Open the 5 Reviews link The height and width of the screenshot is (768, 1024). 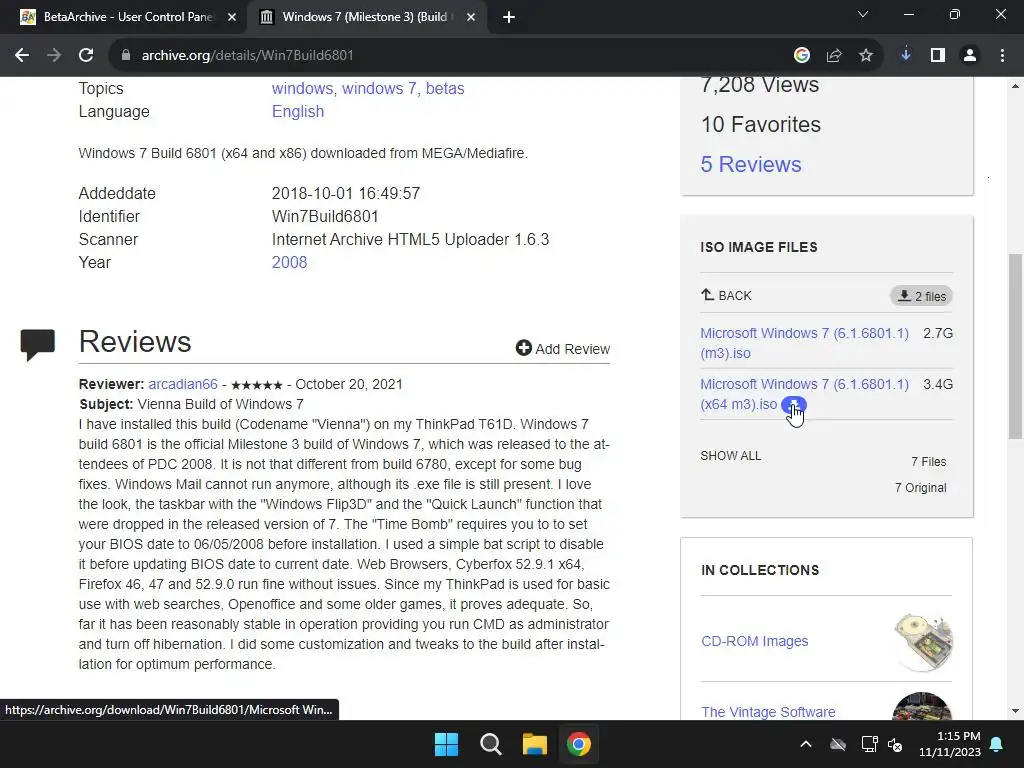point(751,165)
